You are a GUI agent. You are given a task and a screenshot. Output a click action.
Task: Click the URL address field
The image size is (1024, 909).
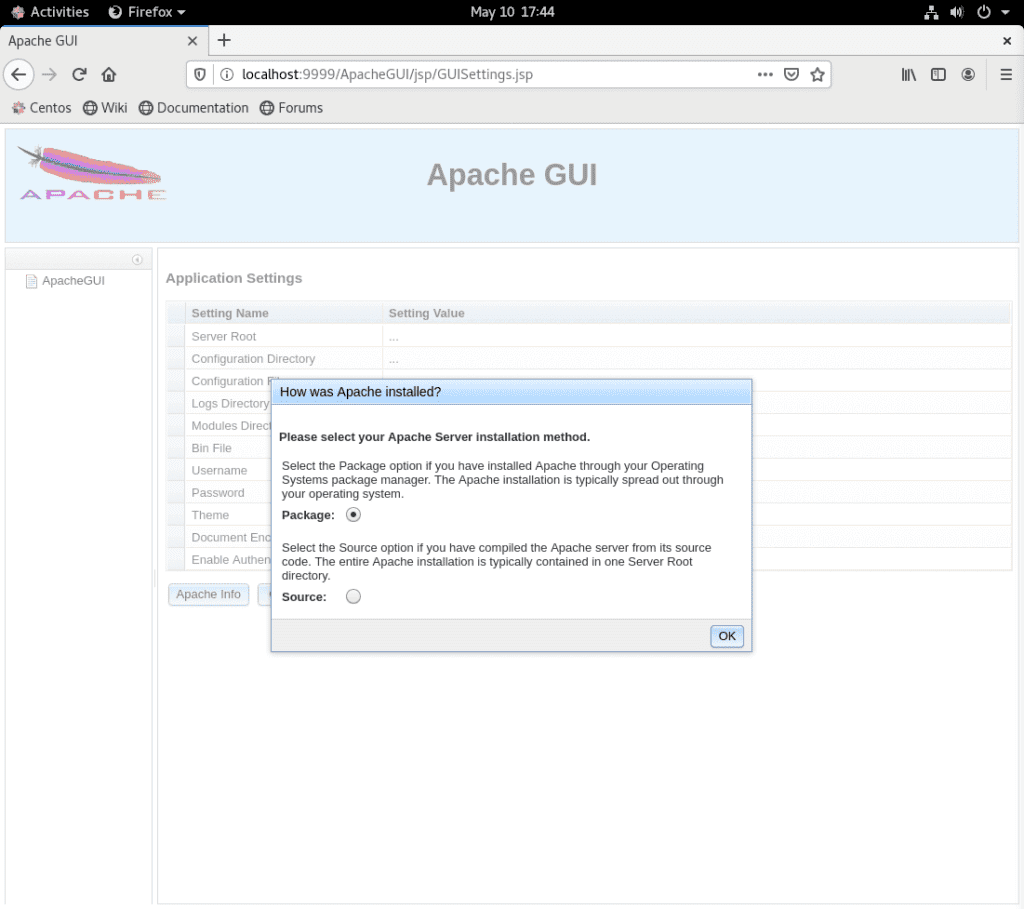point(490,74)
